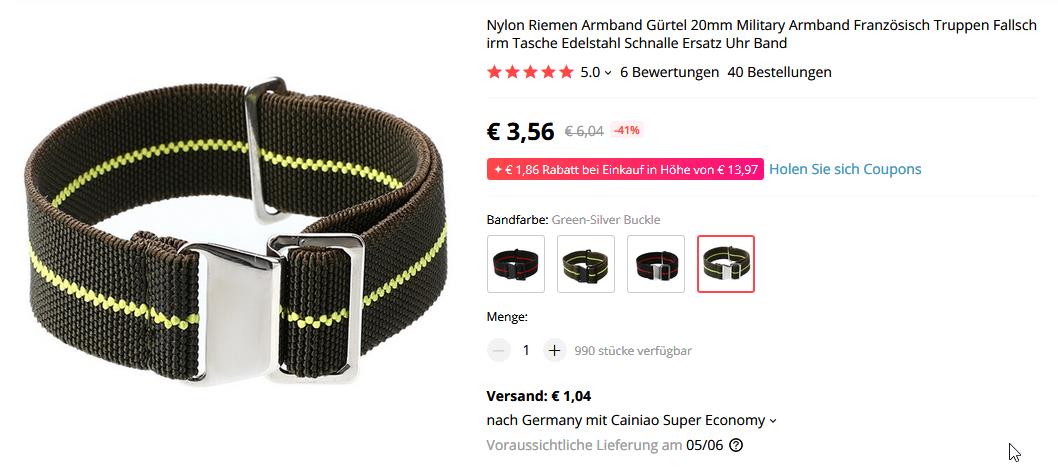Viewport: 1058px width, 471px height.
Task: Click the plus button to increase quantity
Action: pyautogui.click(x=555, y=350)
